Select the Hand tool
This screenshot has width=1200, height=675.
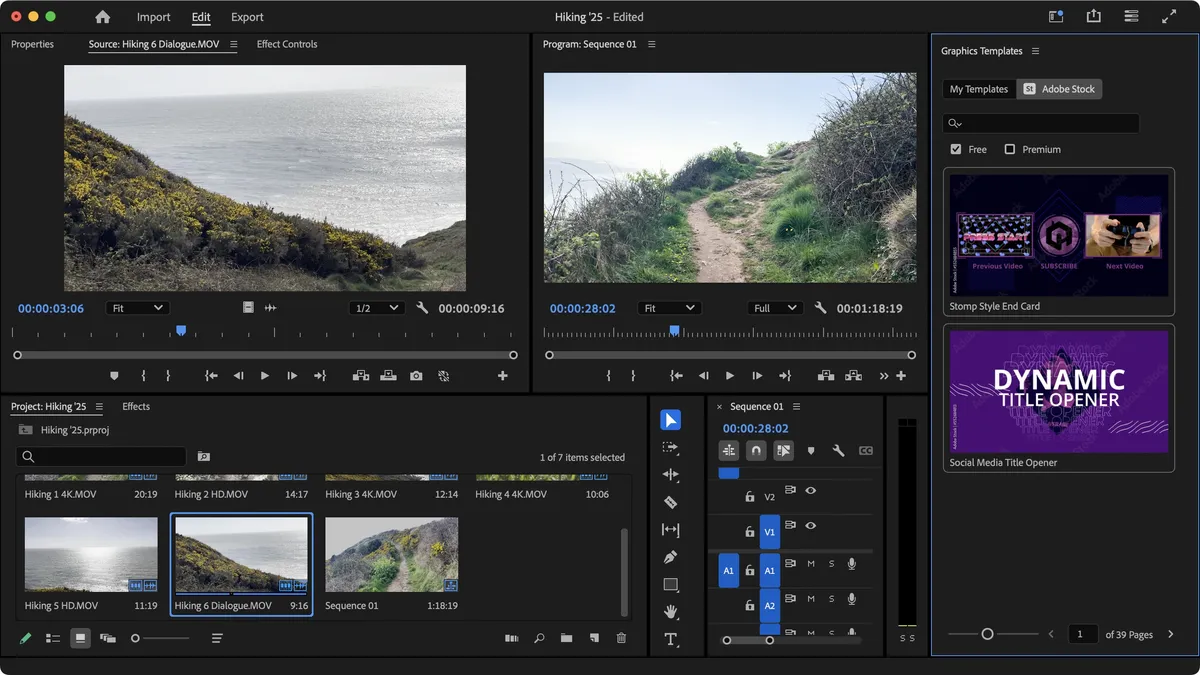click(x=670, y=611)
